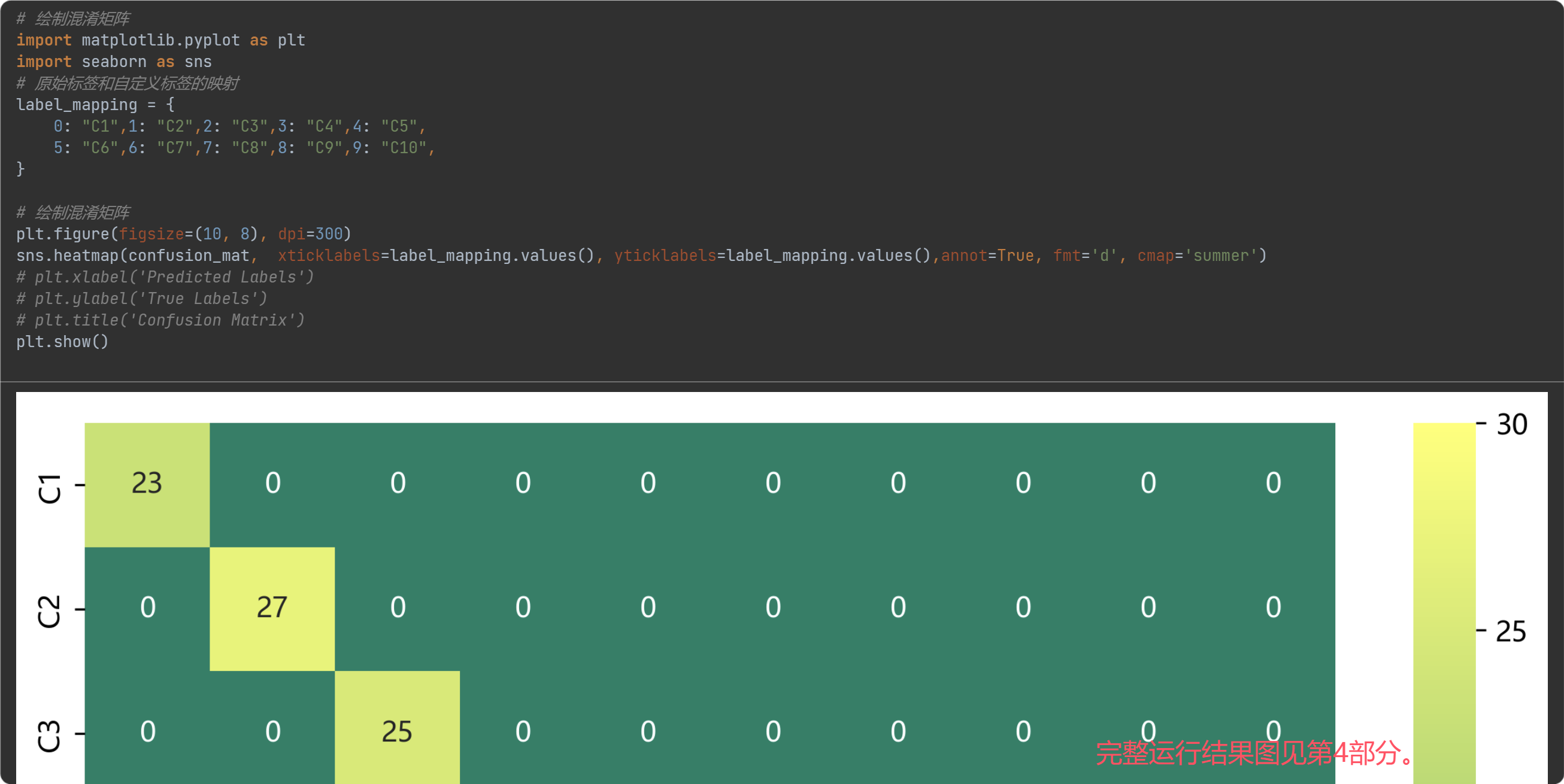This screenshot has width=1564, height=784.
Task: Click 'import seaborn as sns' line
Action: 114,62
